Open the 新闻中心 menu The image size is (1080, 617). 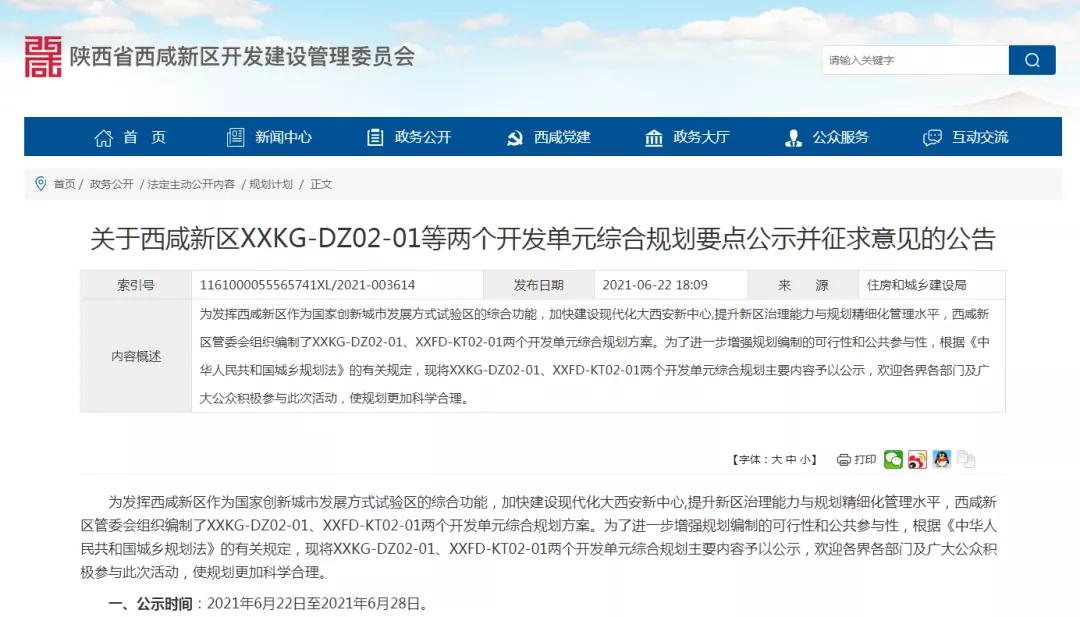click(283, 138)
